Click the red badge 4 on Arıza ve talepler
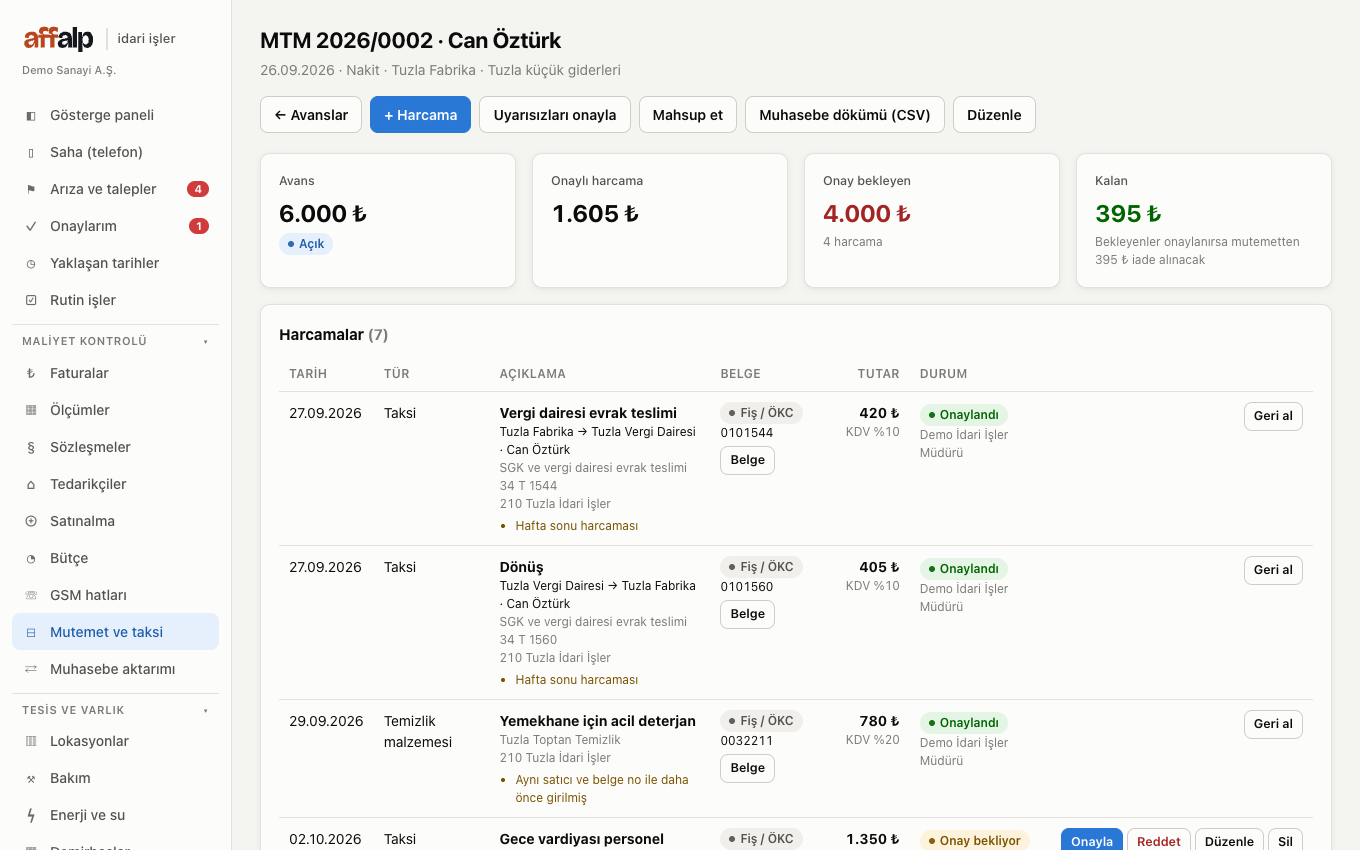Viewport: 1360px width, 850px height. 198,189
